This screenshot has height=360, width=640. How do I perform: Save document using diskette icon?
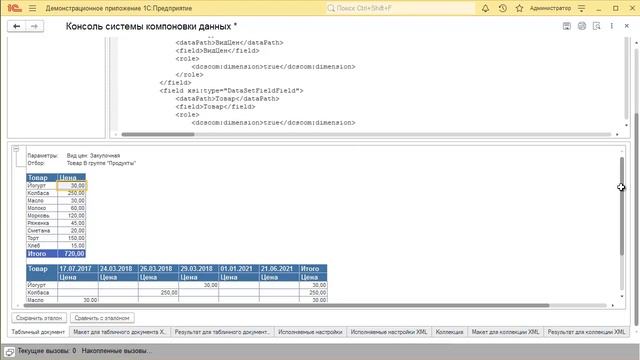(x=567, y=26)
